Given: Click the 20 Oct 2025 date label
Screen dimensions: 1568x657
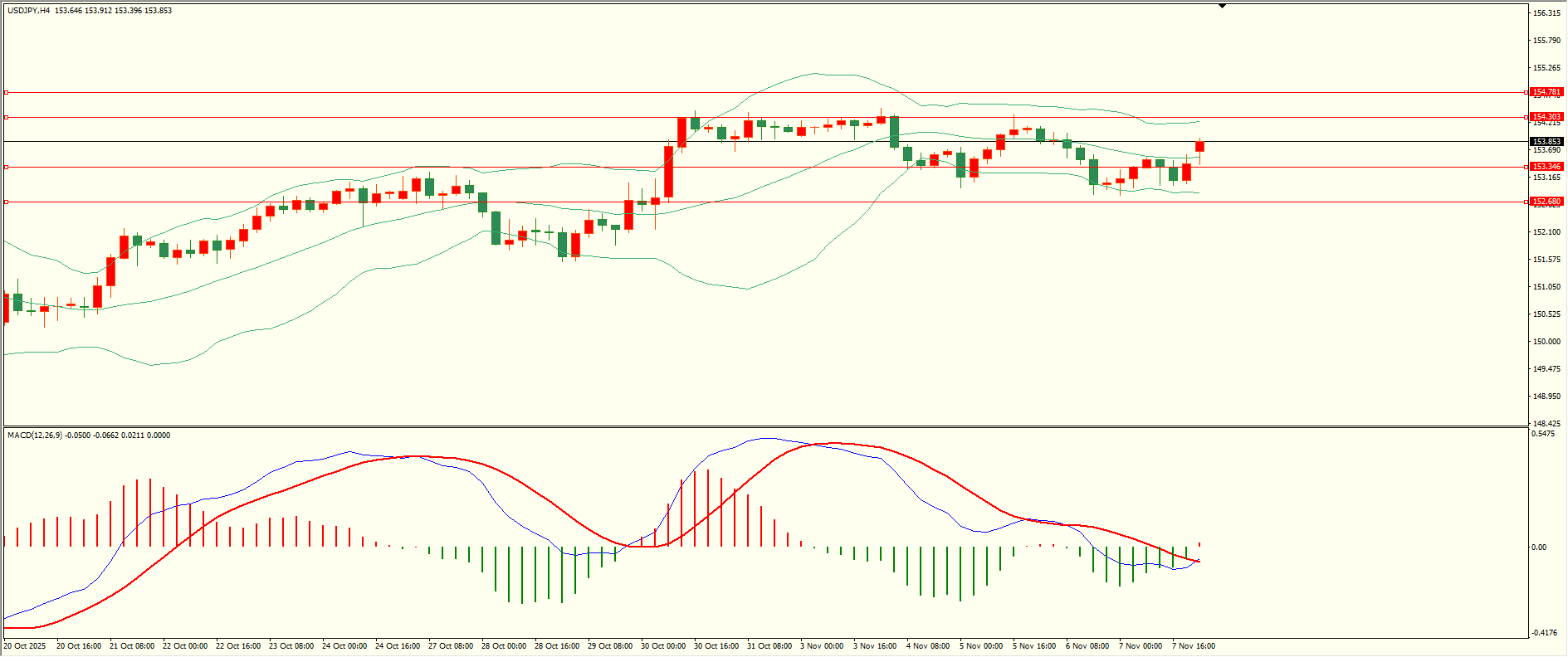Looking at the screenshot, I should 25,646.
